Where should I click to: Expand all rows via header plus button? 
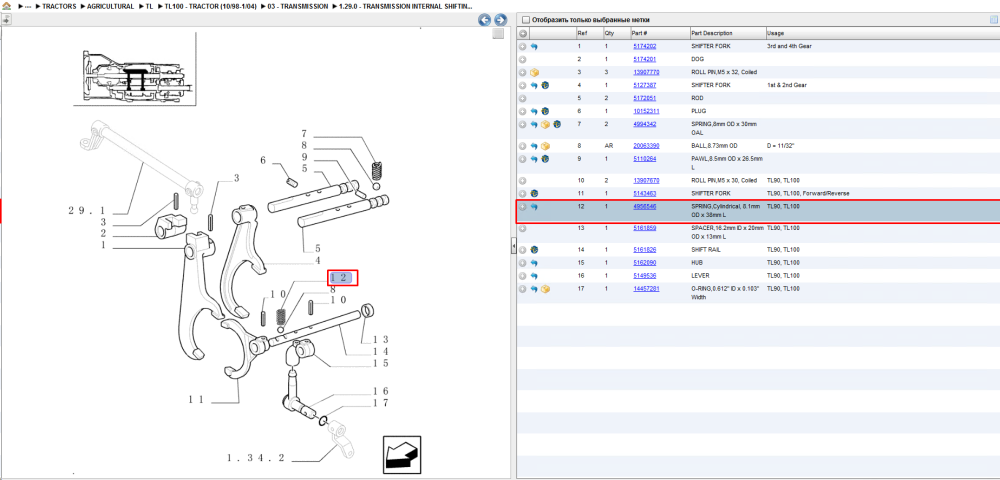tap(523, 33)
